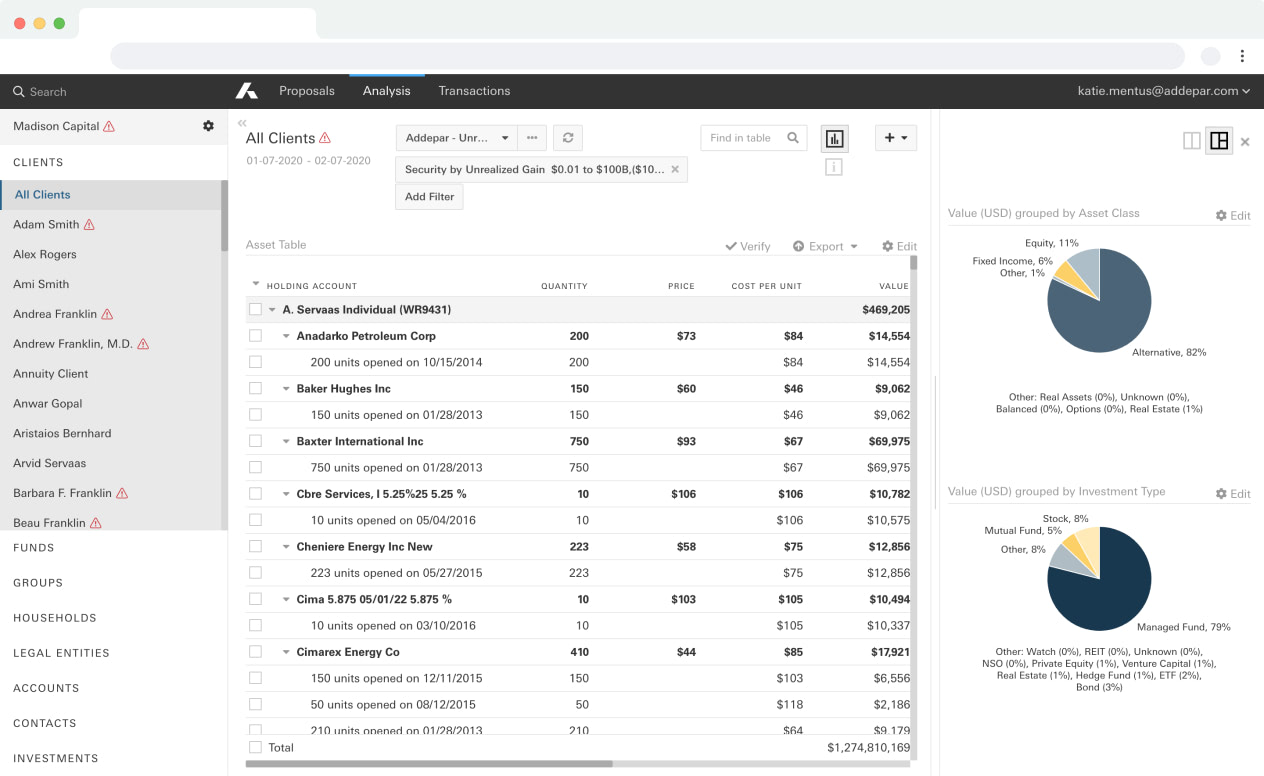Switch to the split-column layout icon
Screen dimensions: 1264x776
click(1191, 141)
